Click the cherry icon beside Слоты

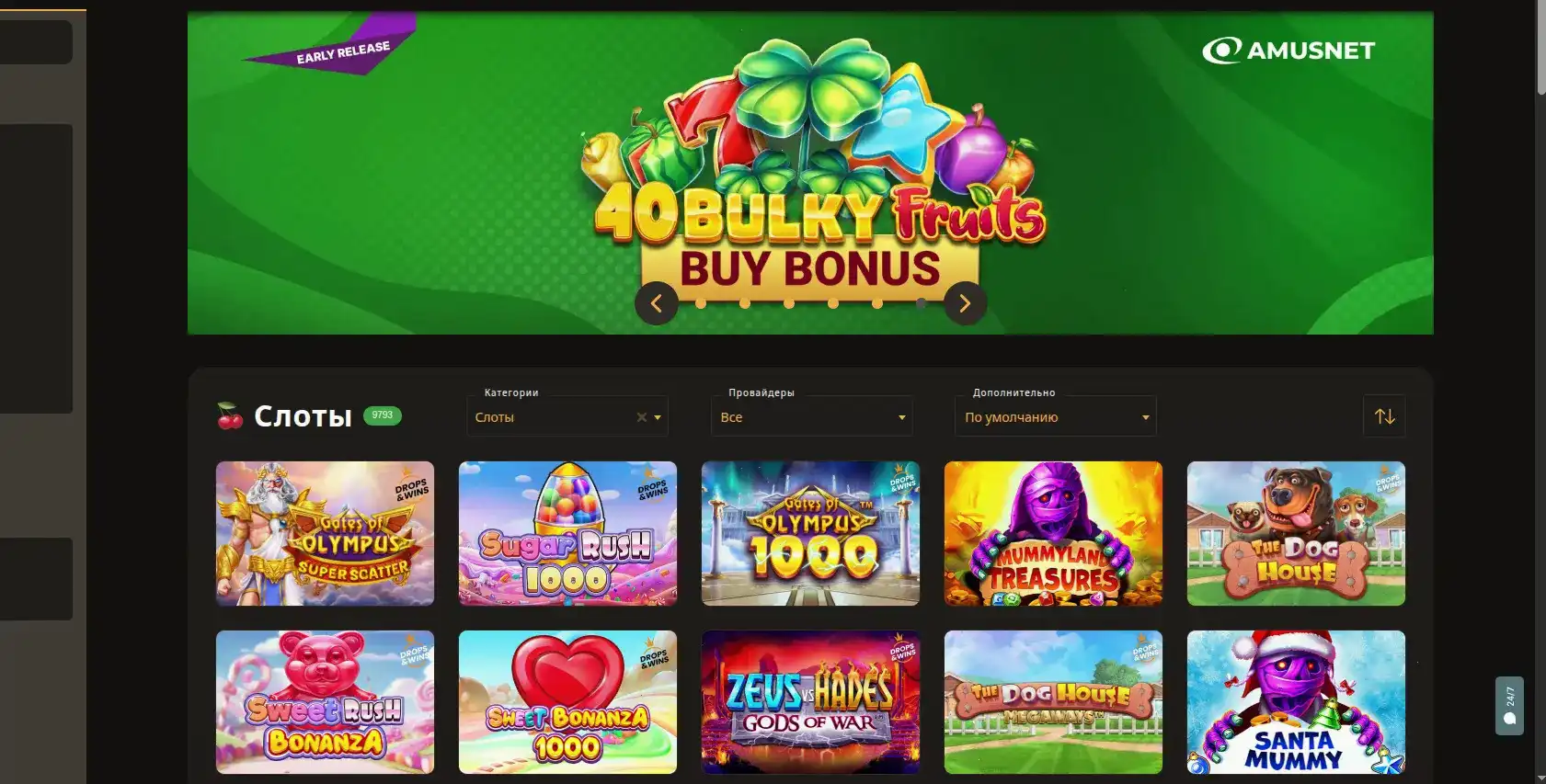click(x=230, y=416)
